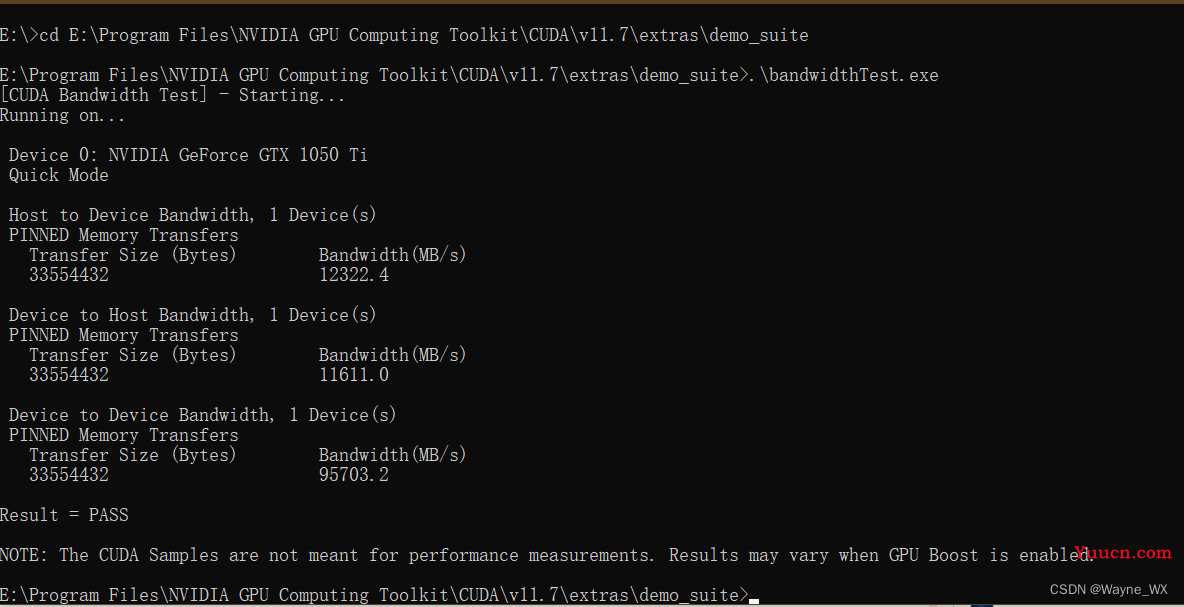Image resolution: width=1184 pixels, height=607 pixels.
Task: Click '[CUDA Bandwidth Test] - Starting...' line
Action: point(172,95)
